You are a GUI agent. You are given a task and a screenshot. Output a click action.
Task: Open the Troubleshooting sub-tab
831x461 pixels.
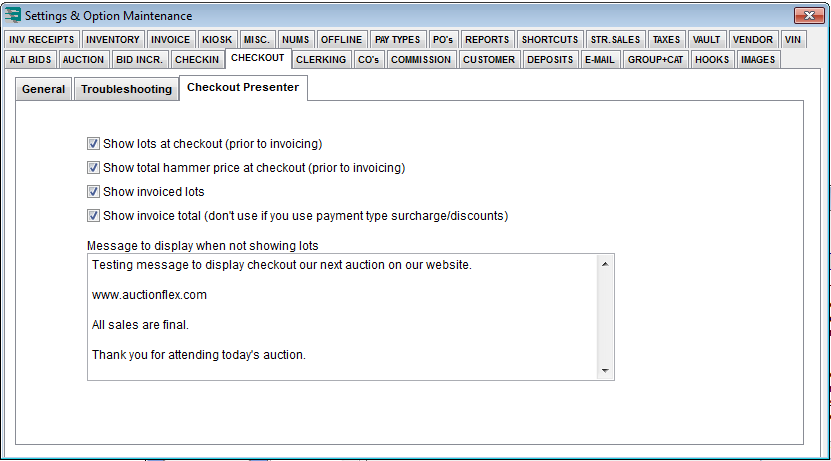(x=126, y=90)
